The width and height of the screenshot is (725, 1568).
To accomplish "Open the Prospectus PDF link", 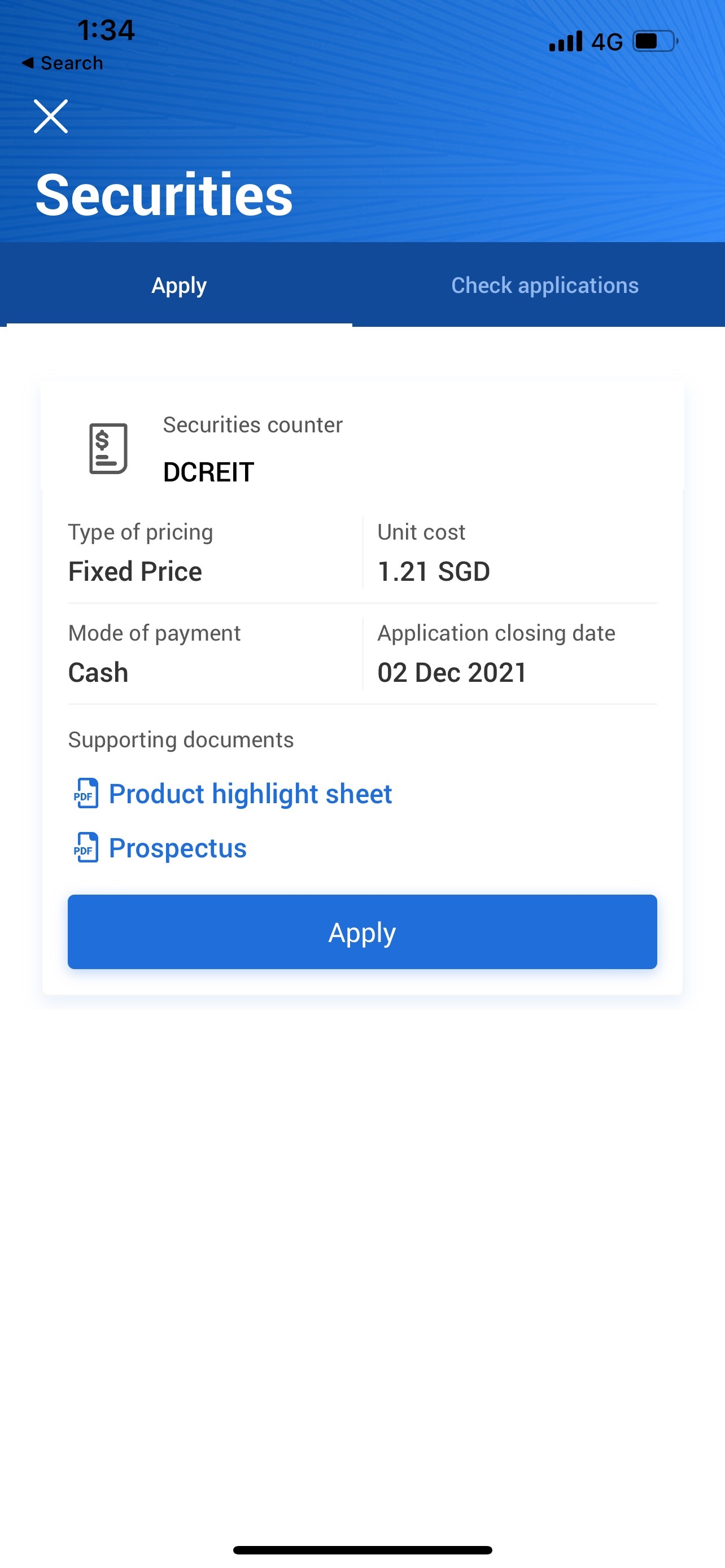I will (178, 848).
